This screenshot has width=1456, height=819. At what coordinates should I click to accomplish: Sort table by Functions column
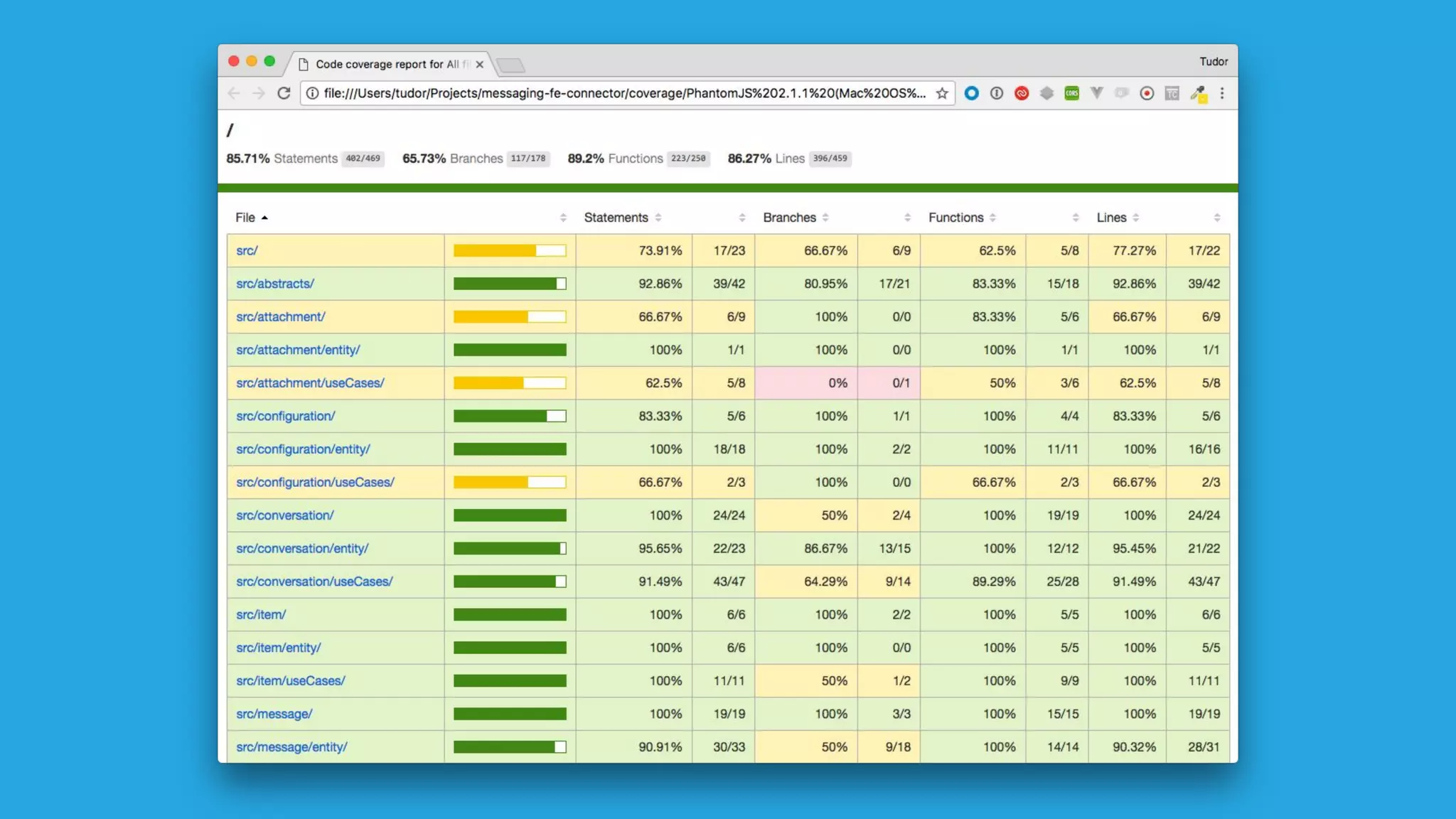pyautogui.click(x=955, y=218)
